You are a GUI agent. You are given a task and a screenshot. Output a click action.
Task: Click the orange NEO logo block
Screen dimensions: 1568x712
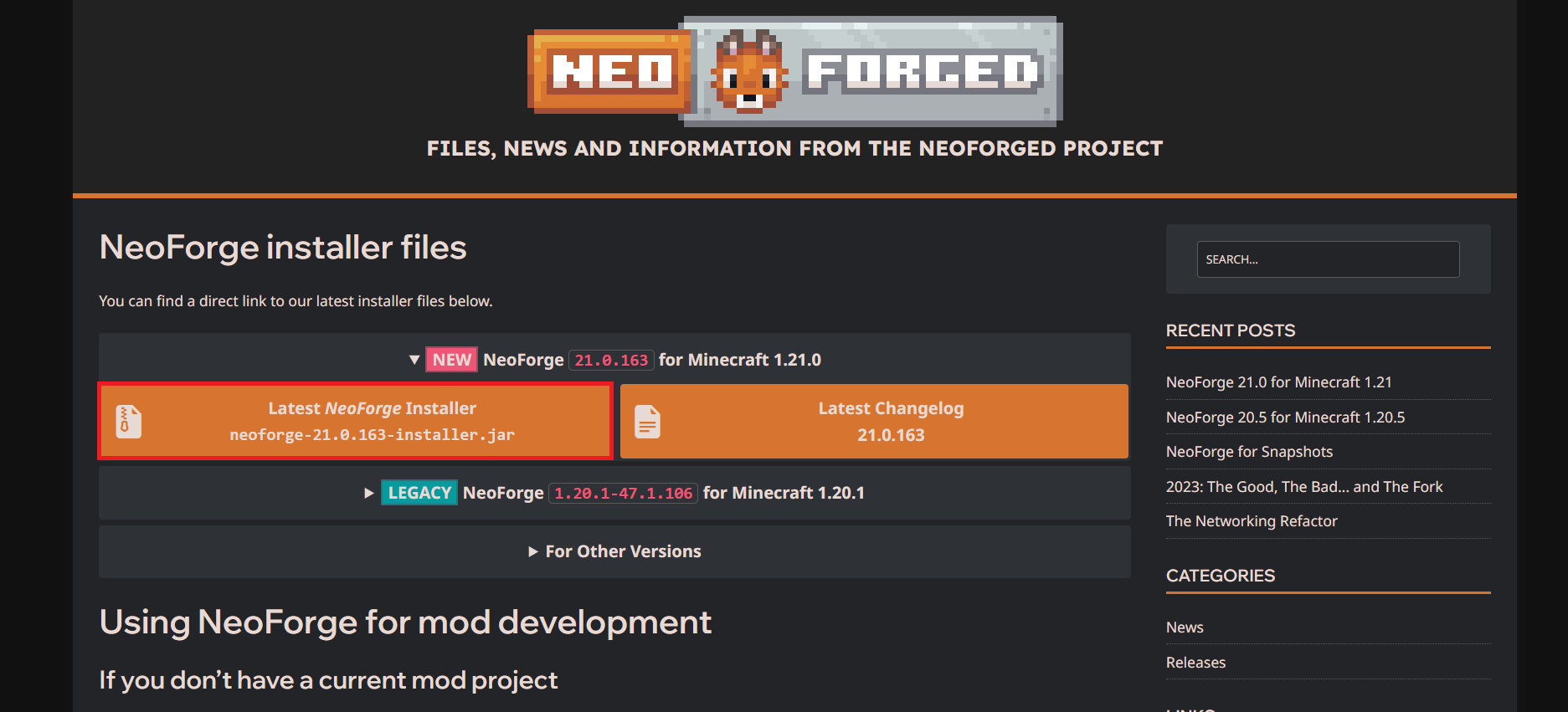612,72
